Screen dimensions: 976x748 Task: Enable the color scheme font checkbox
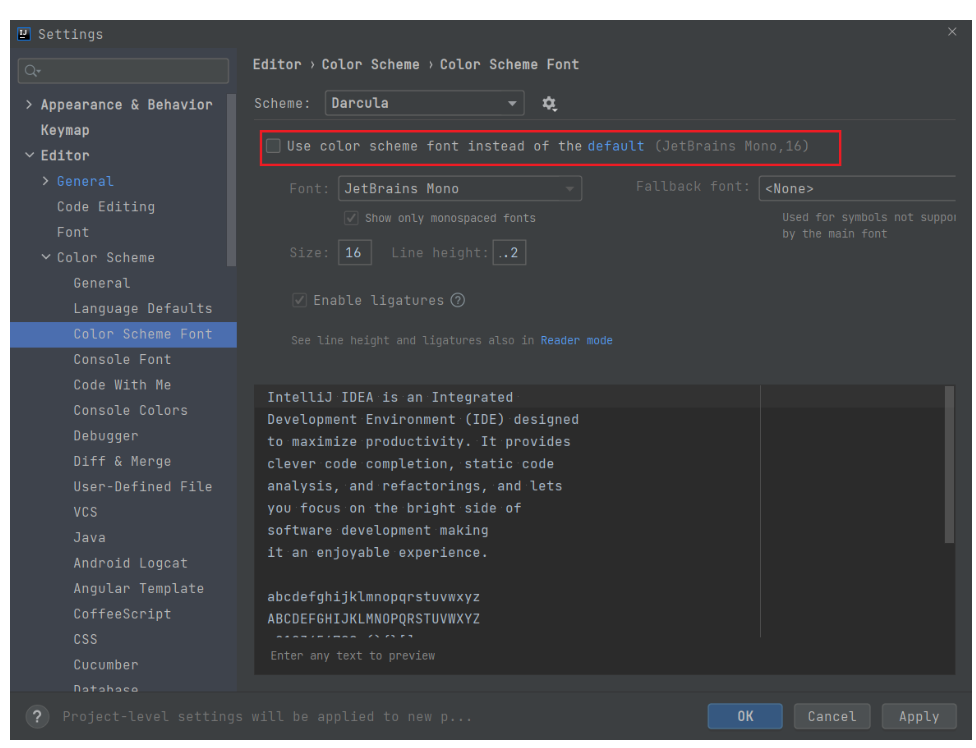point(273,145)
